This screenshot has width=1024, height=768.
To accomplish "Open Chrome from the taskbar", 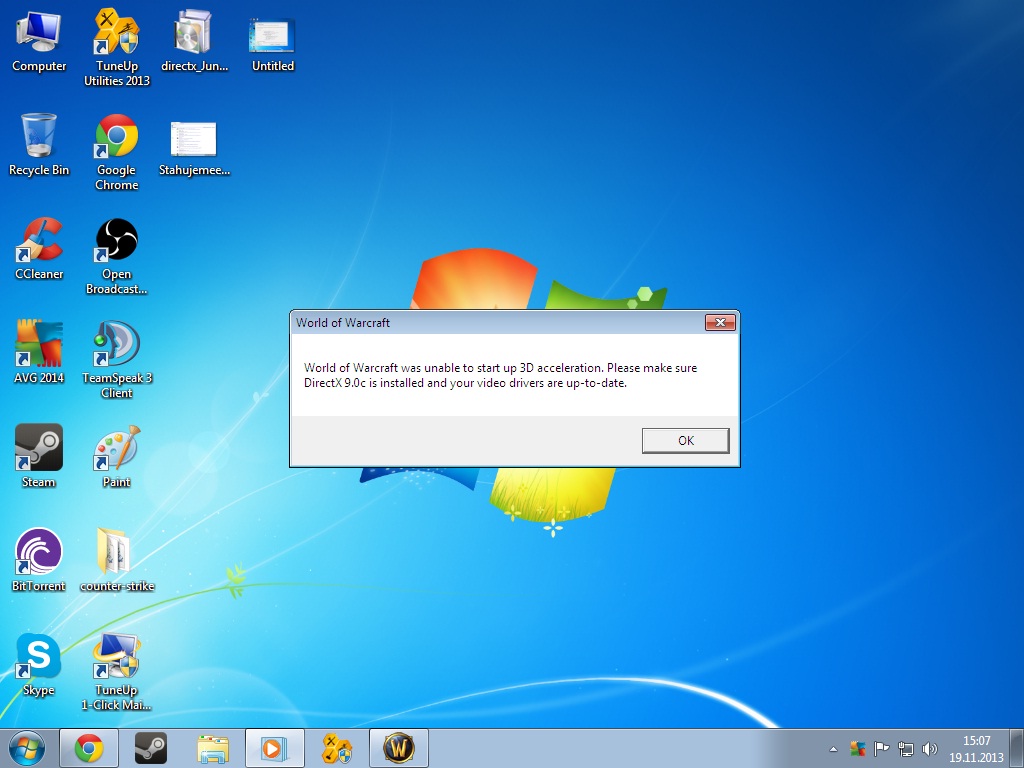I will coord(89,748).
